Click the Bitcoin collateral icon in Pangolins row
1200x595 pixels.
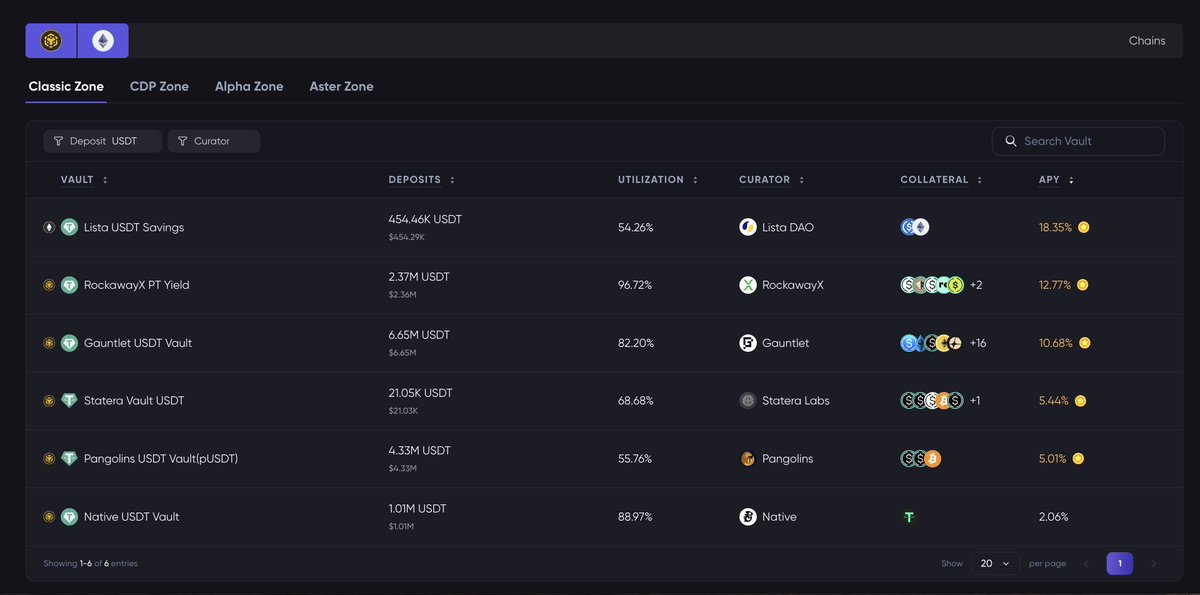[933, 459]
